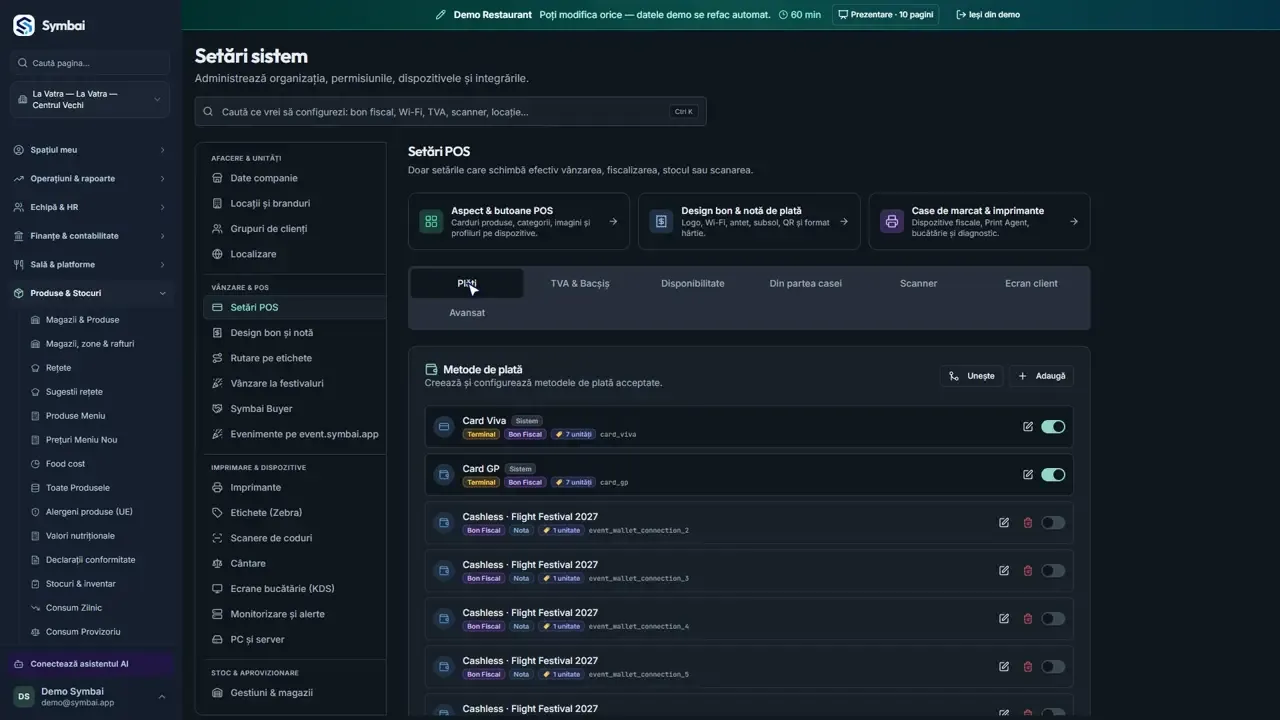Enable the event_wallet_connection_5 toggle
Screen dimensions: 1280x720
[1053, 667]
